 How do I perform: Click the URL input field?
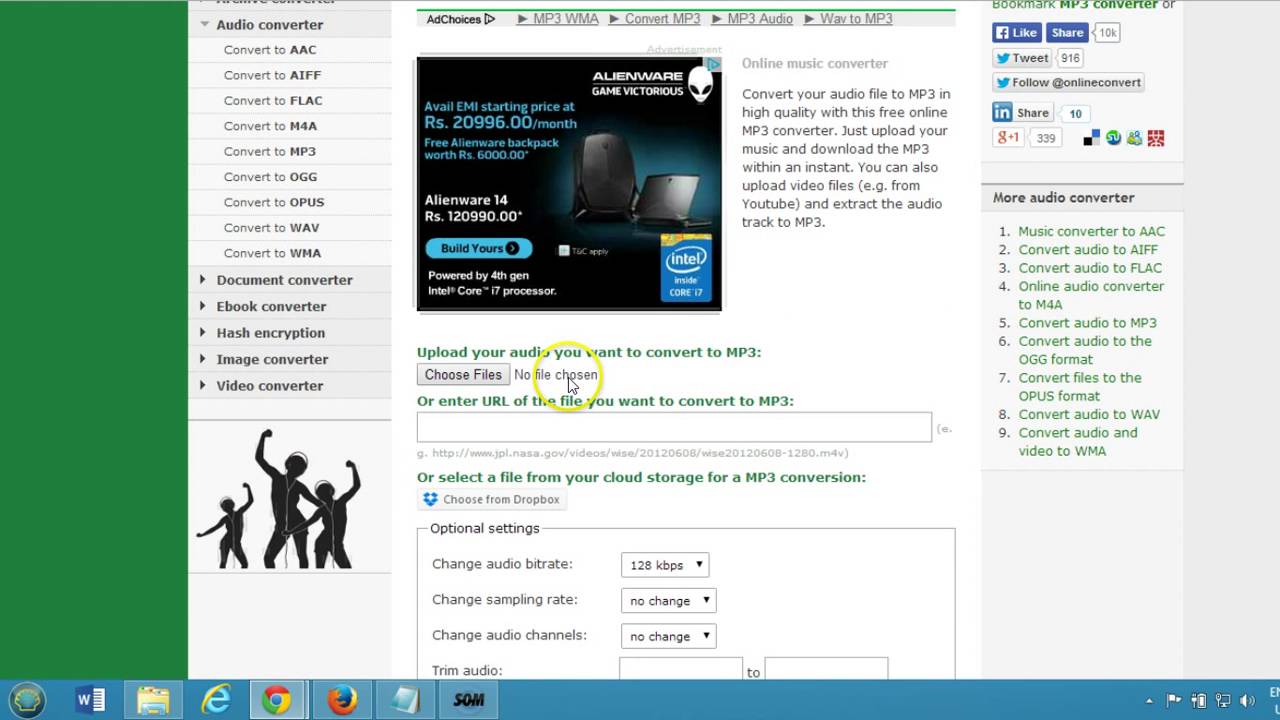tap(674, 427)
